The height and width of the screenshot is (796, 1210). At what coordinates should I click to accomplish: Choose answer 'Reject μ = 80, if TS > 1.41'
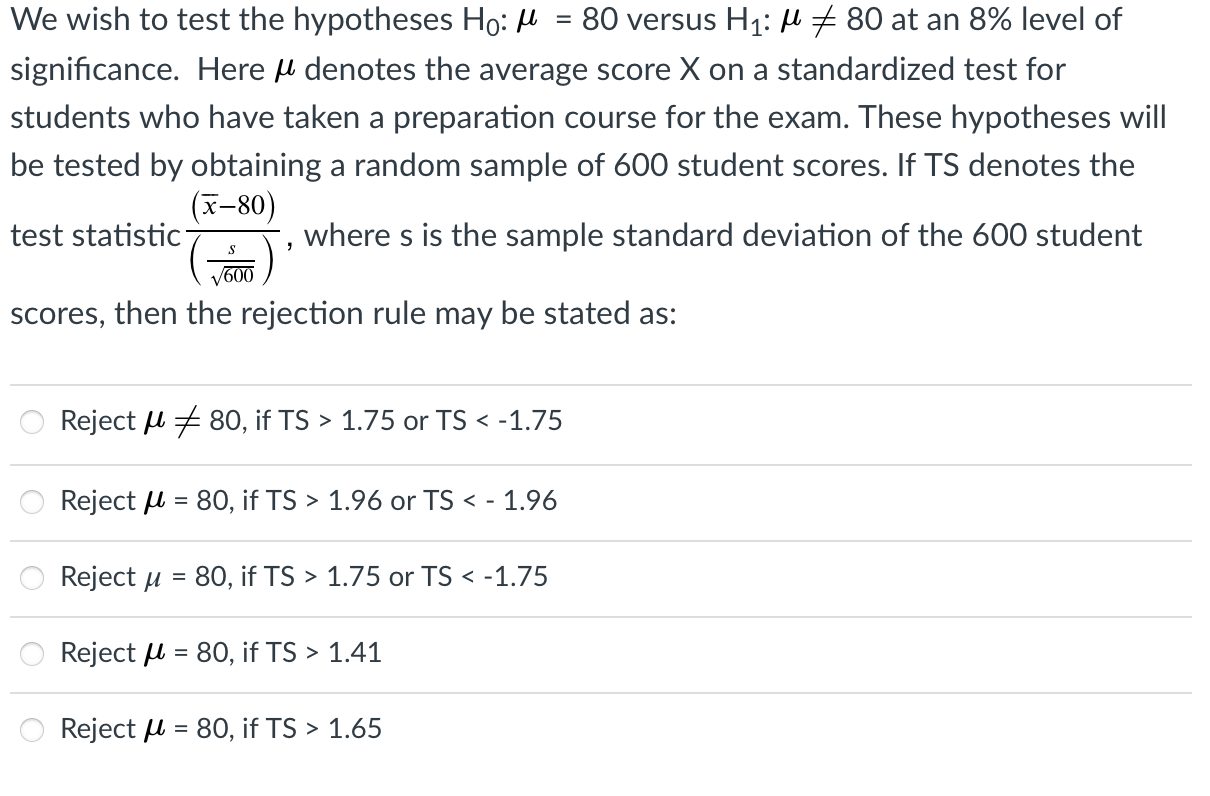pyautogui.click(x=221, y=652)
